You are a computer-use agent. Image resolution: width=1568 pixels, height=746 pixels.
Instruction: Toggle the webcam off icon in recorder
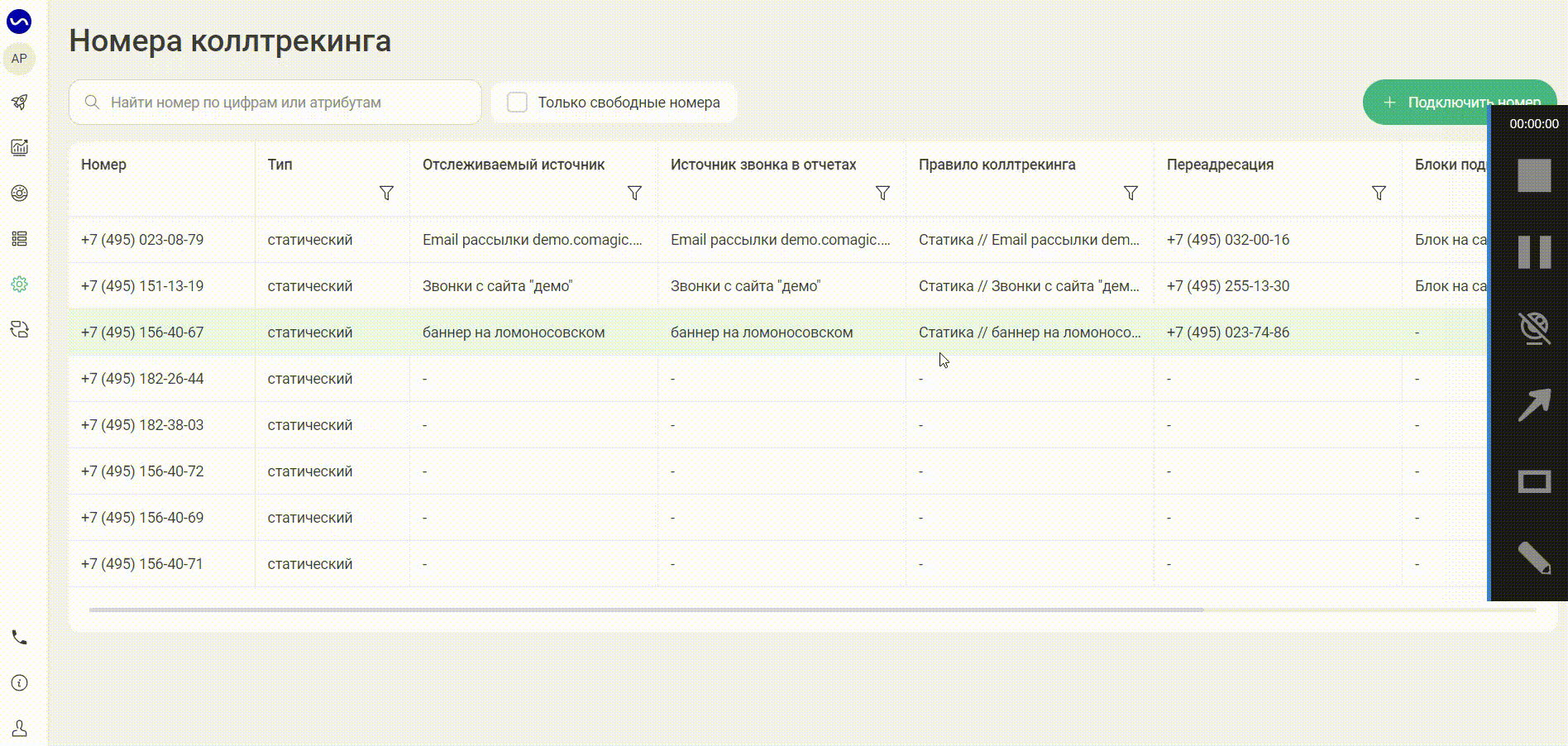click(1534, 328)
